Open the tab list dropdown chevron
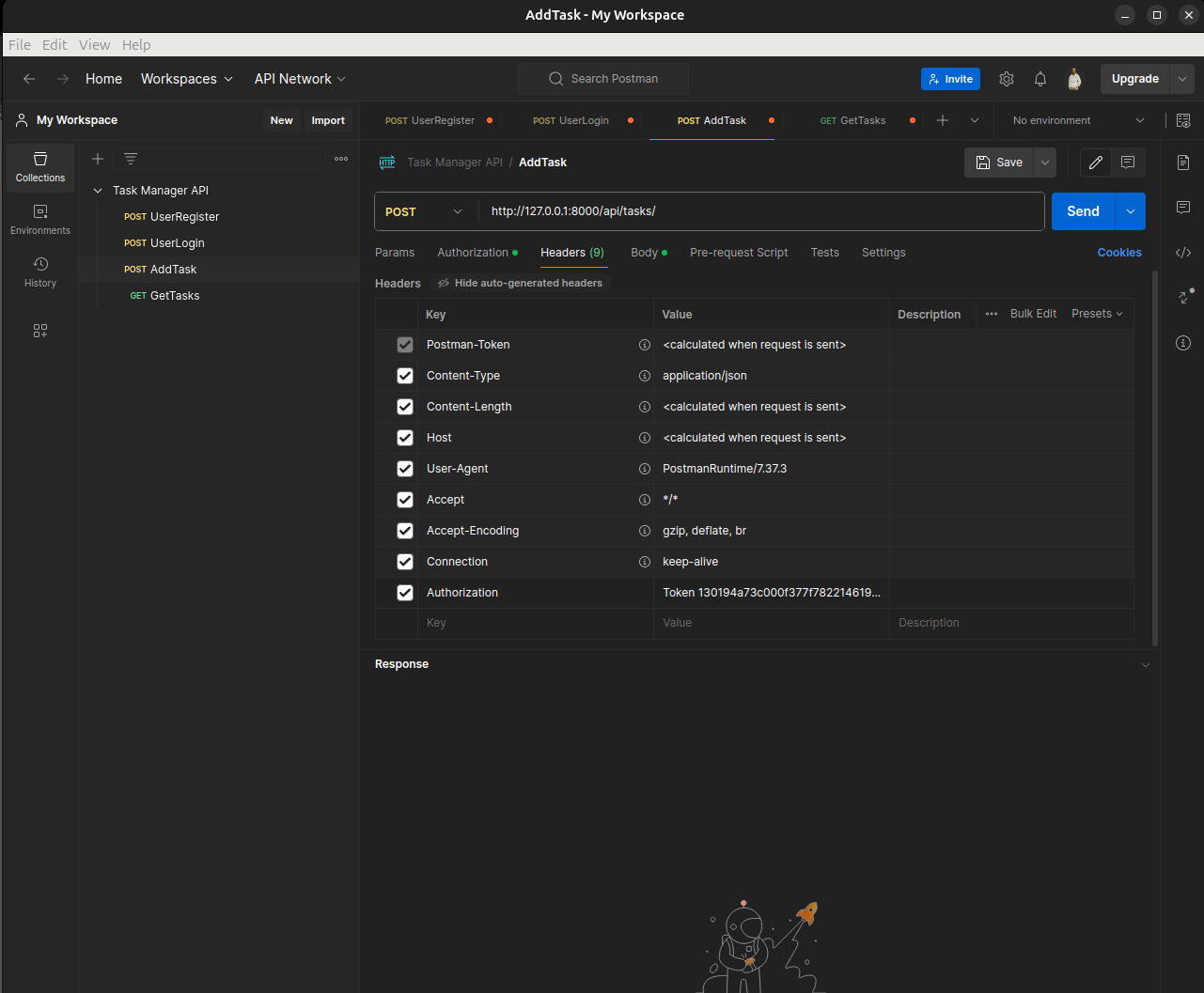 [x=975, y=120]
